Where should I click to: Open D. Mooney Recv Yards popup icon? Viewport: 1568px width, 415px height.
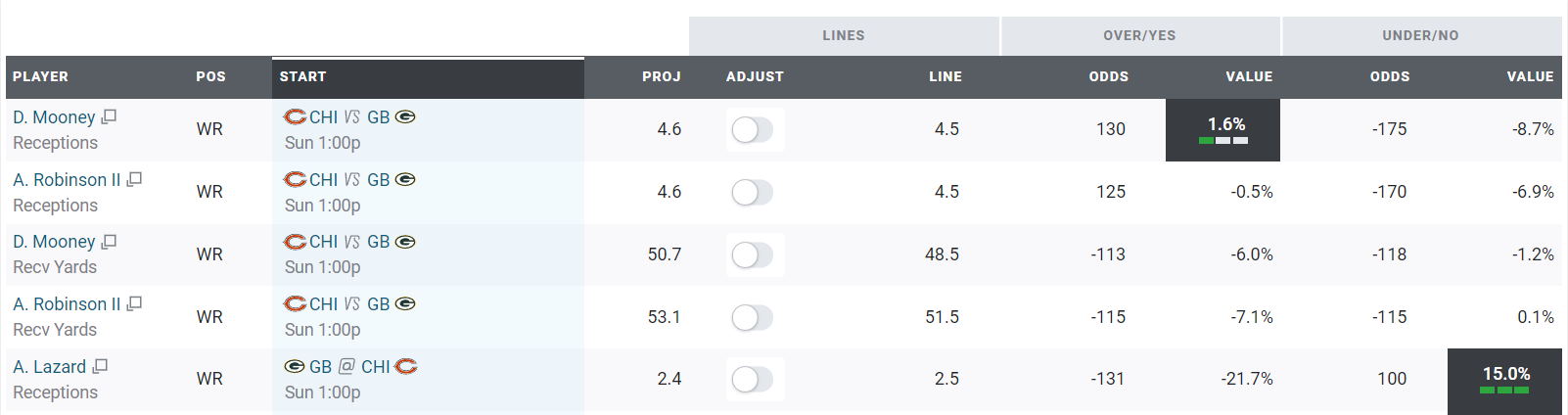(x=109, y=241)
